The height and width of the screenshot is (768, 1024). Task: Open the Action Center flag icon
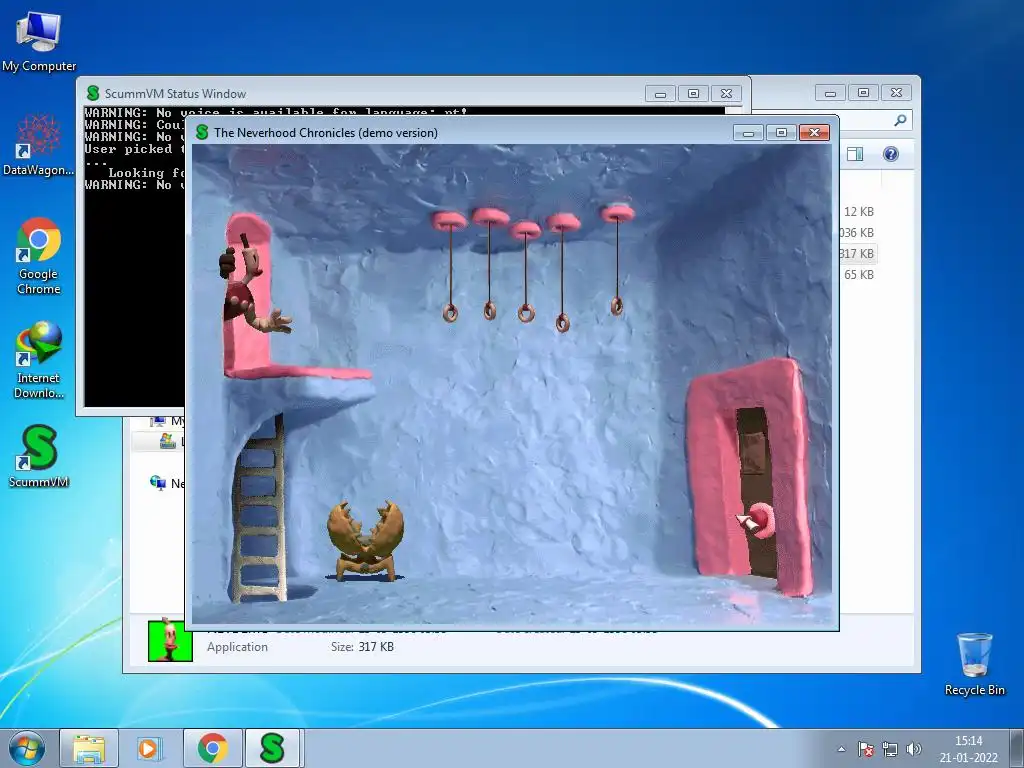(x=865, y=749)
